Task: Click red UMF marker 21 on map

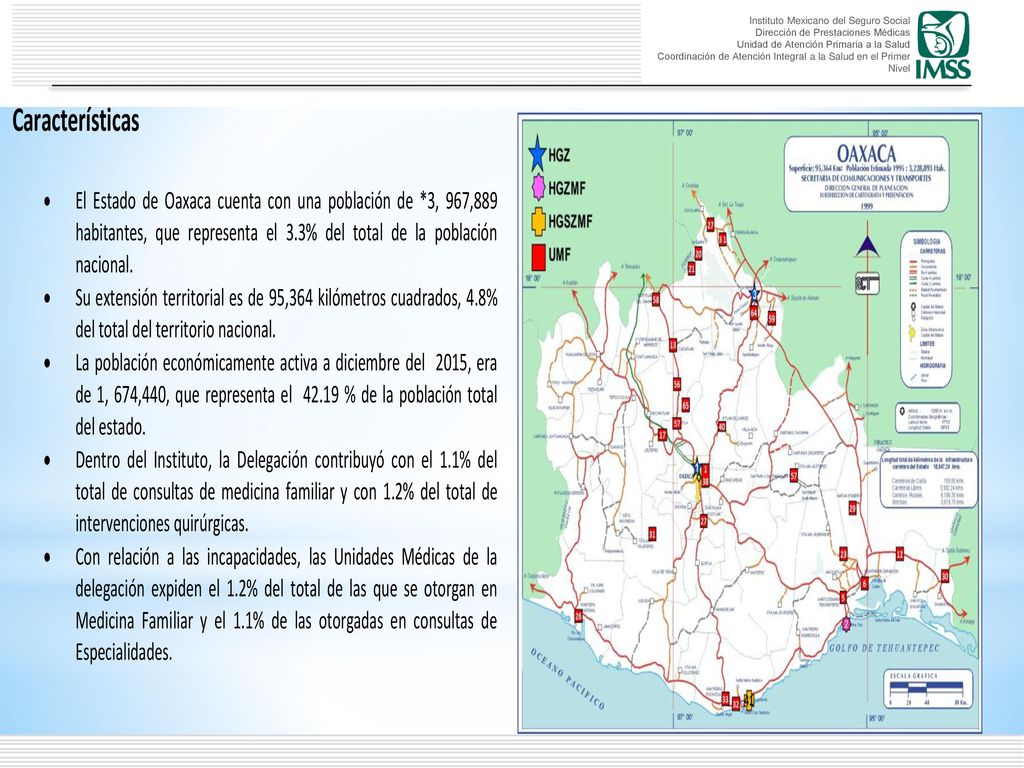Action: click(x=692, y=268)
